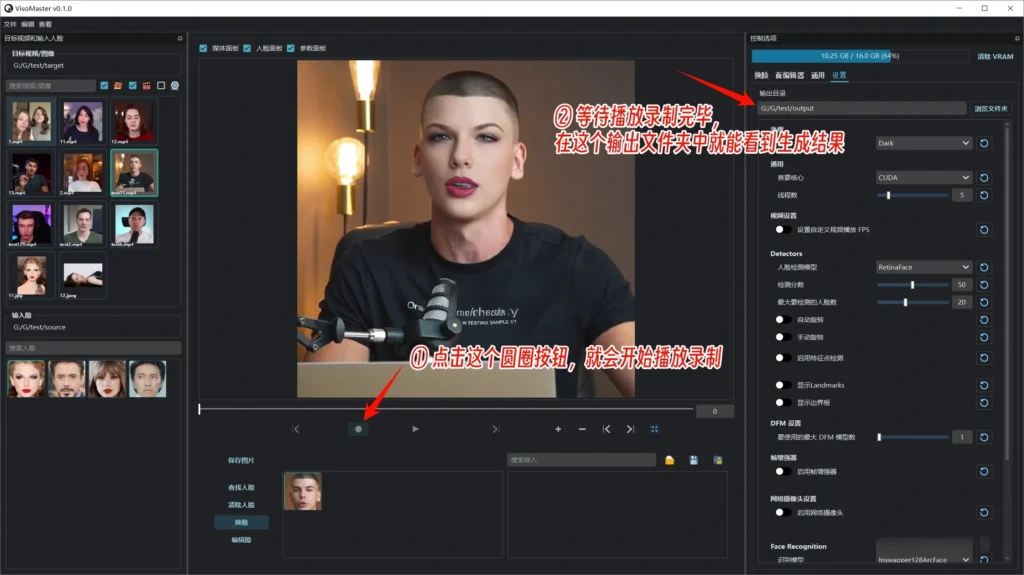The image size is (1024, 575).
Task: Open the RetinaFace detection model dropdown
Action: pos(923,267)
